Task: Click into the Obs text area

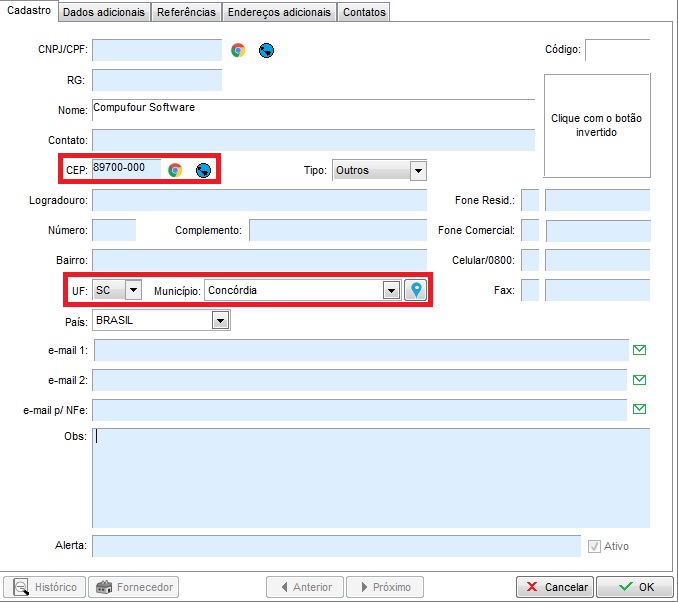Action: 370,477
